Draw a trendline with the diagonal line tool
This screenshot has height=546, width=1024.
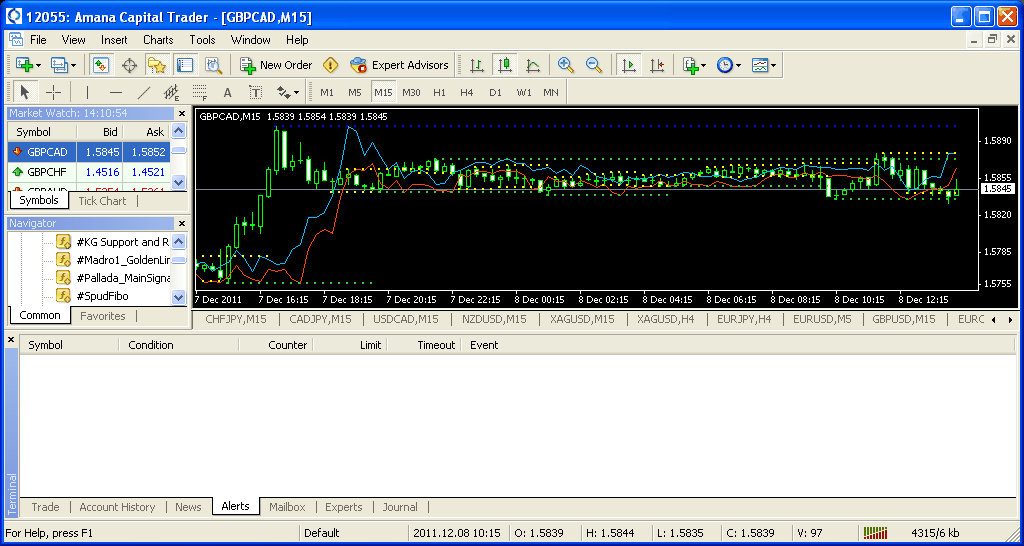click(x=143, y=92)
